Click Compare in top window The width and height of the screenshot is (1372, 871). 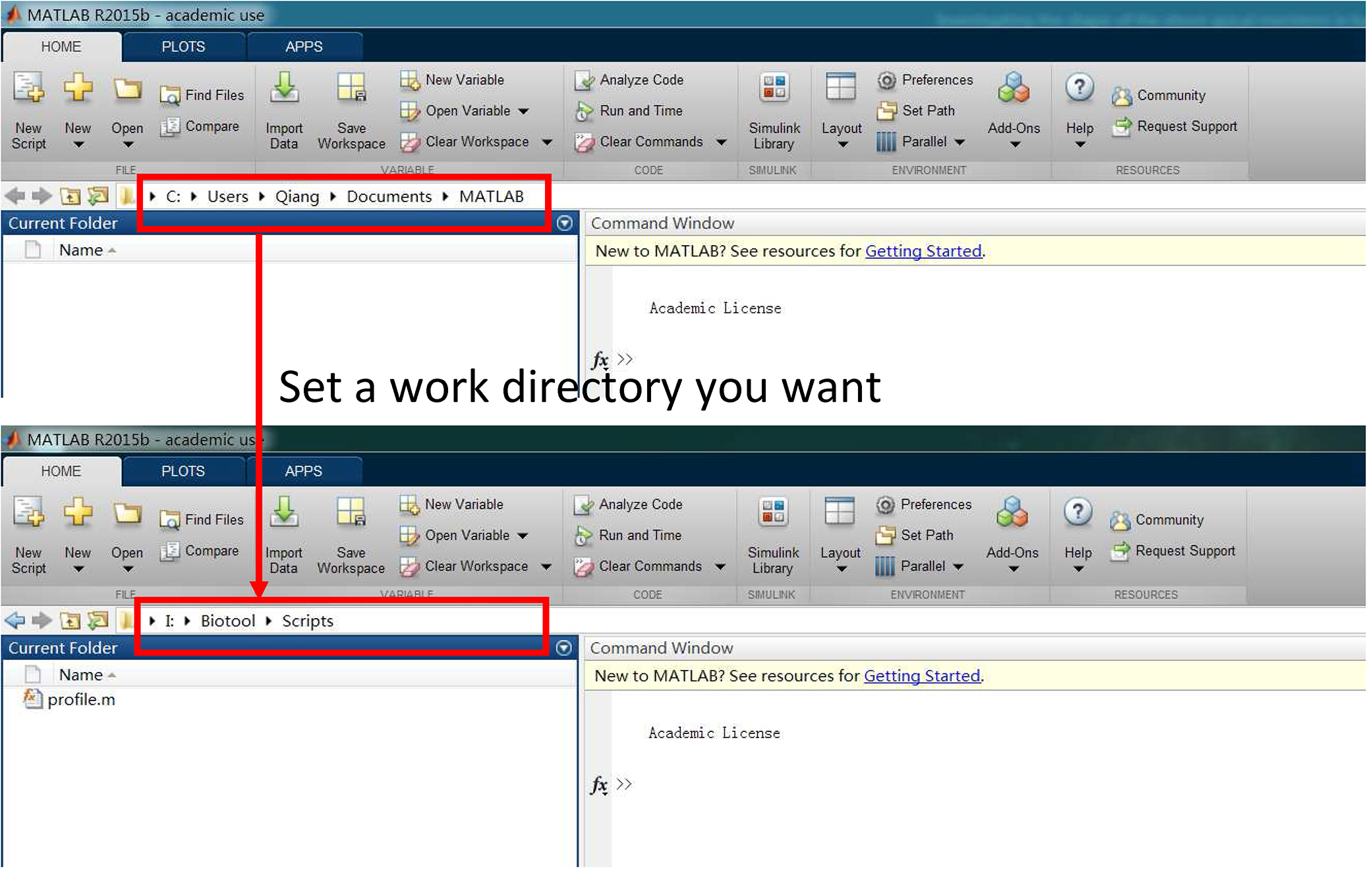pyautogui.click(x=200, y=126)
